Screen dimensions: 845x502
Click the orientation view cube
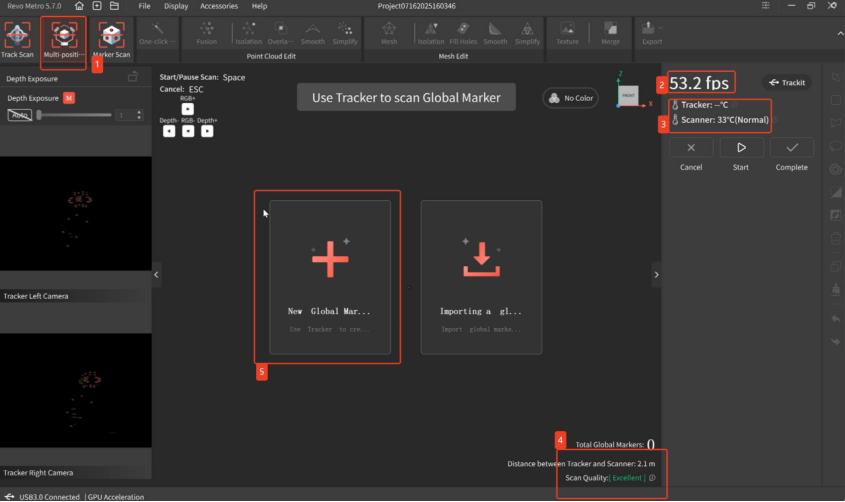pos(627,93)
